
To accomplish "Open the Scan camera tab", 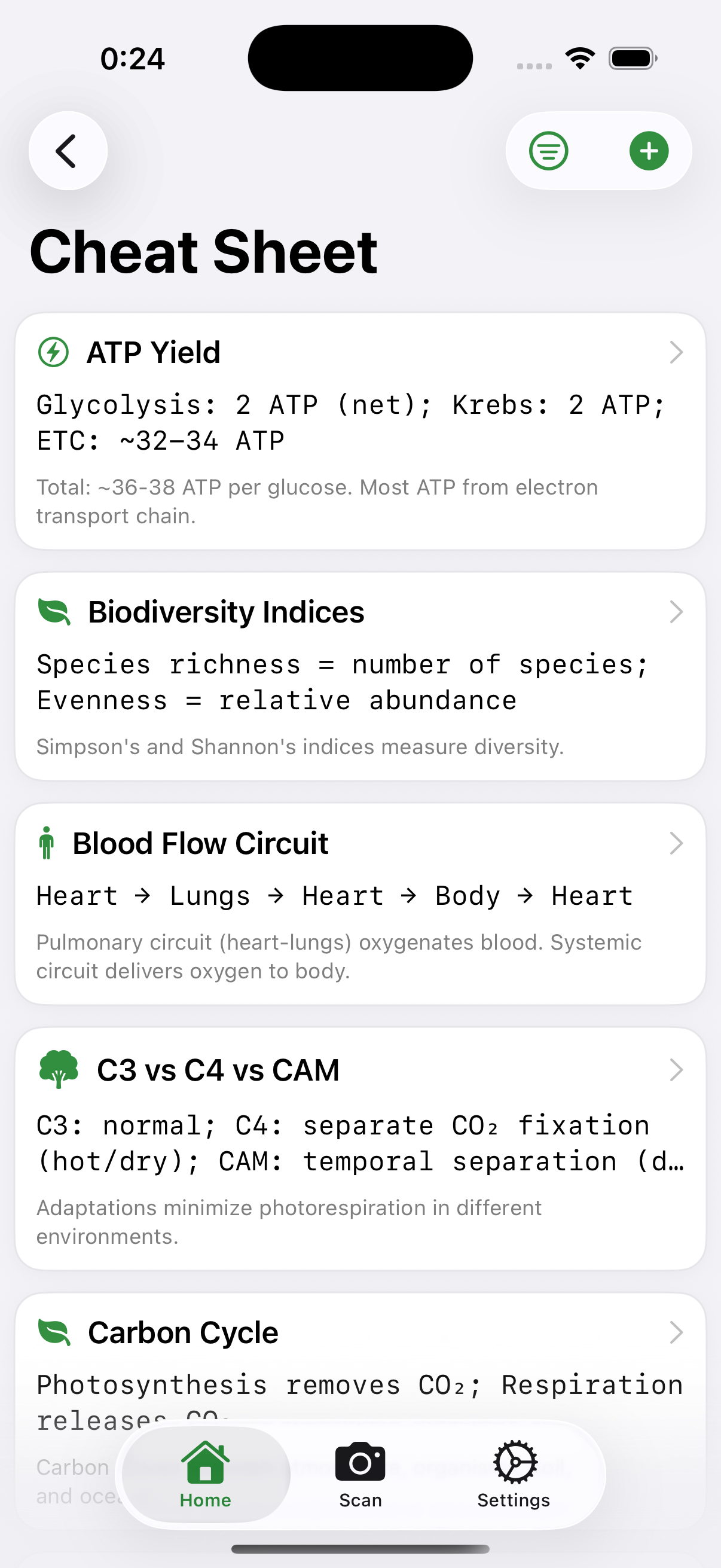I will [360, 1474].
